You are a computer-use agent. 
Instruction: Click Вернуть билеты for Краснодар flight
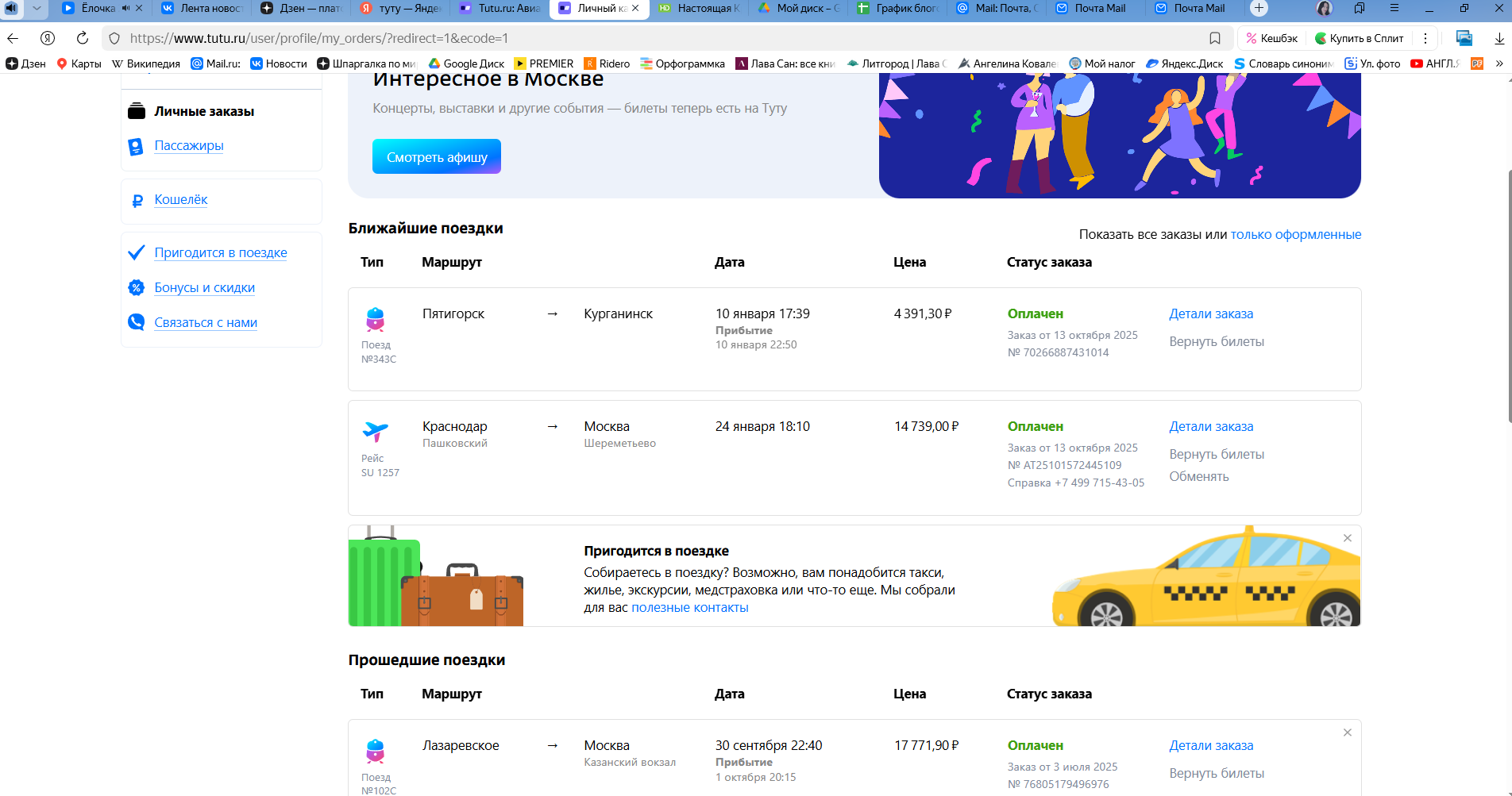1217,454
